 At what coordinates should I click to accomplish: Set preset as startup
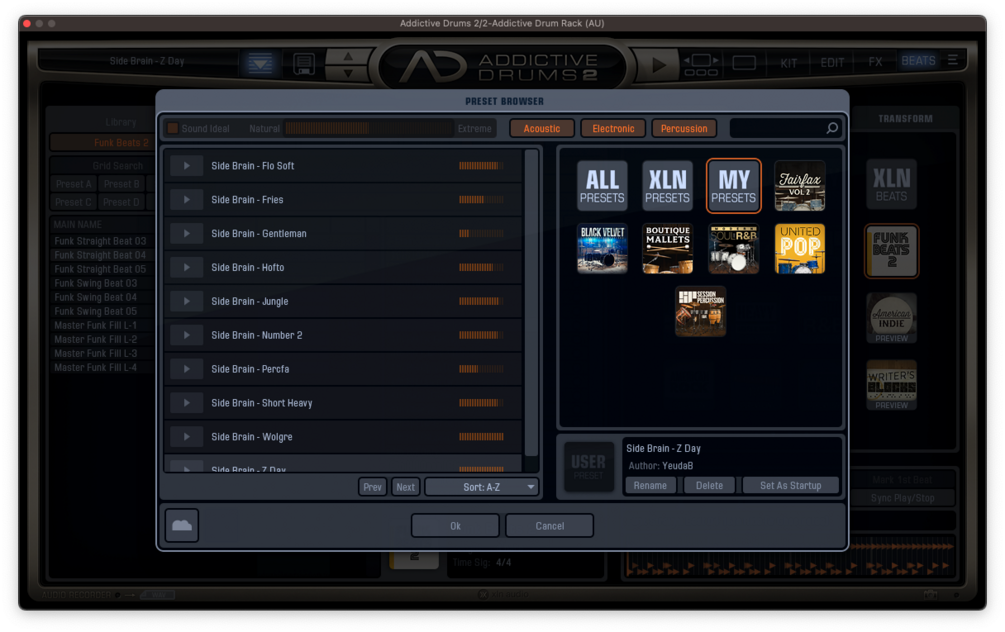coord(790,486)
